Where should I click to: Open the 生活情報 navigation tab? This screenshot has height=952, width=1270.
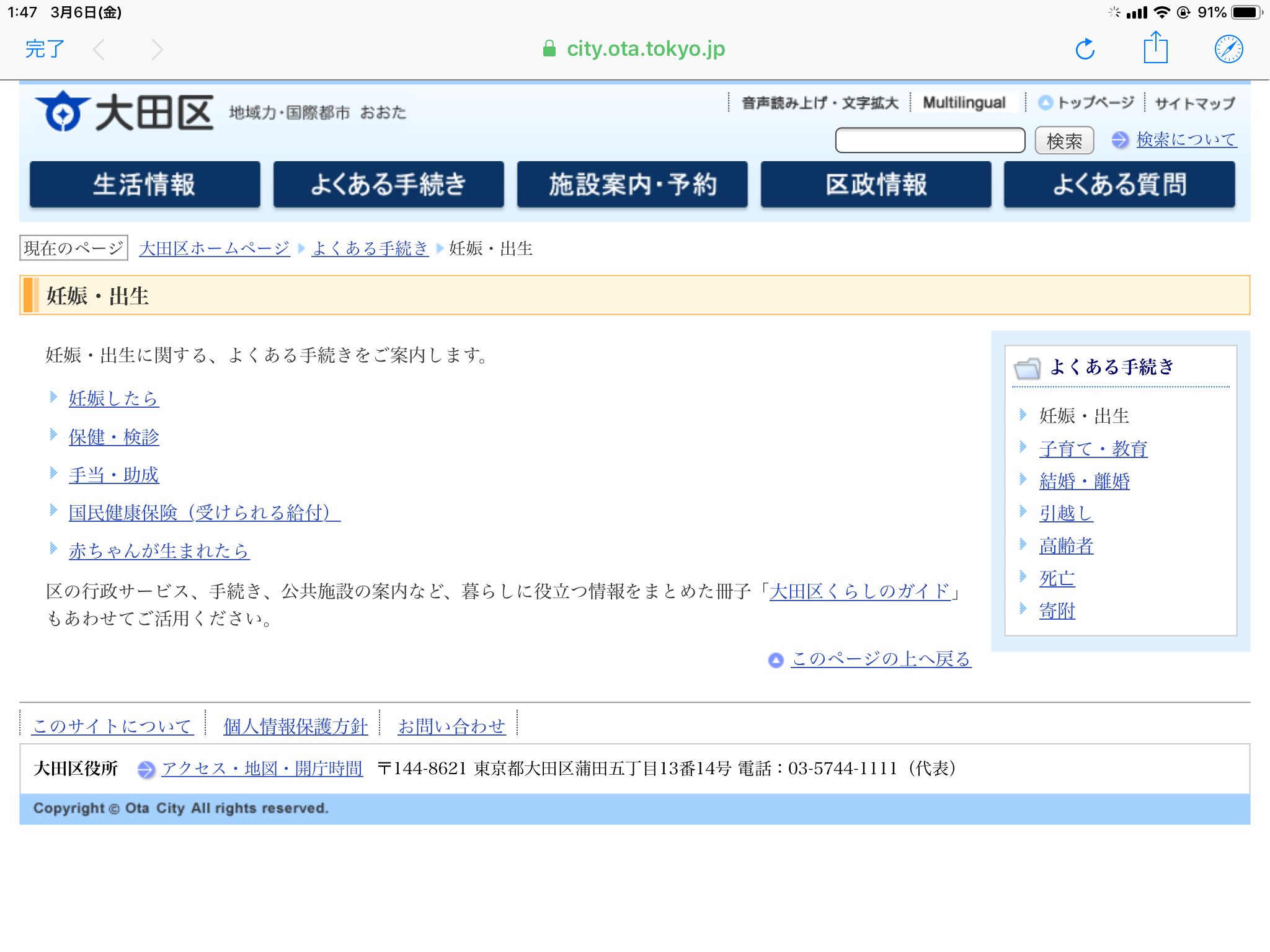click(x=144, y=185)
